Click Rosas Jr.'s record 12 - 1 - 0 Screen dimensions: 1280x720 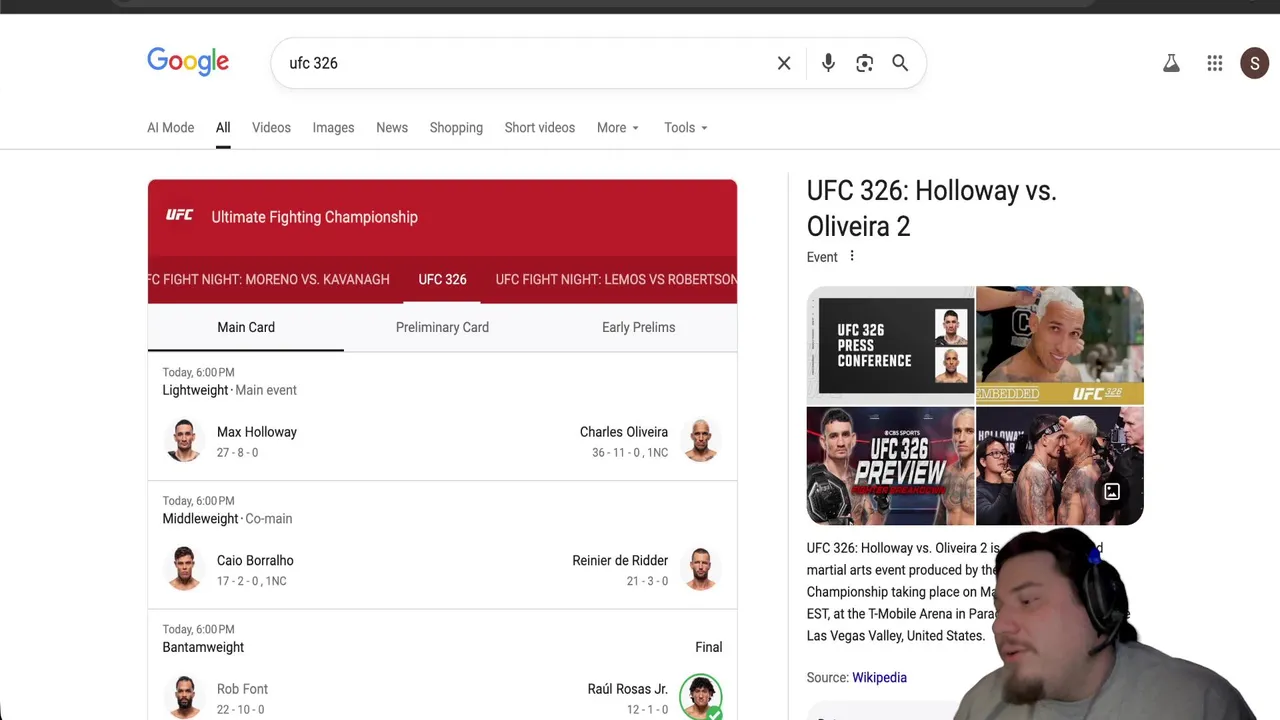(x=647, y=710)
